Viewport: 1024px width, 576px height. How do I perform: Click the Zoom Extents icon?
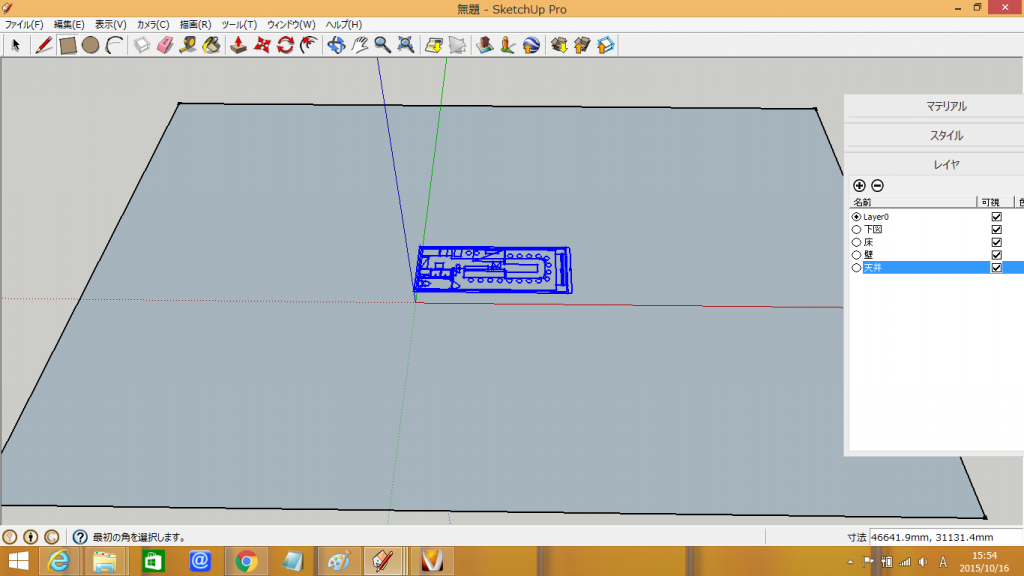click(x=406, y=45)
